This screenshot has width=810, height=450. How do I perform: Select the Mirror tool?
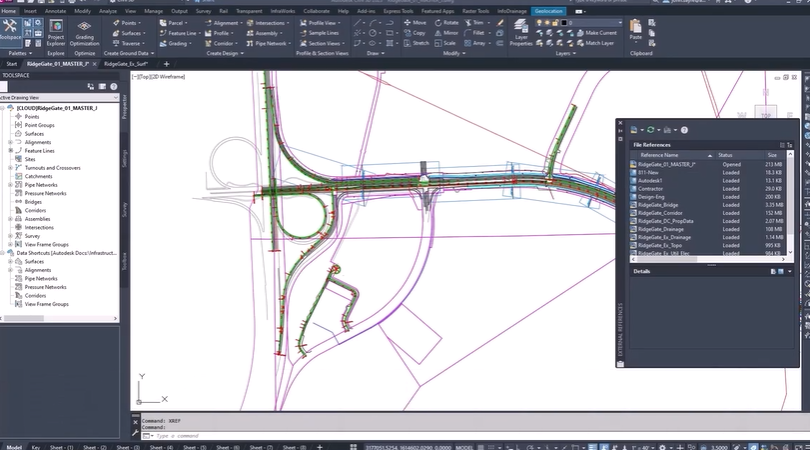[x=446, y=33]
